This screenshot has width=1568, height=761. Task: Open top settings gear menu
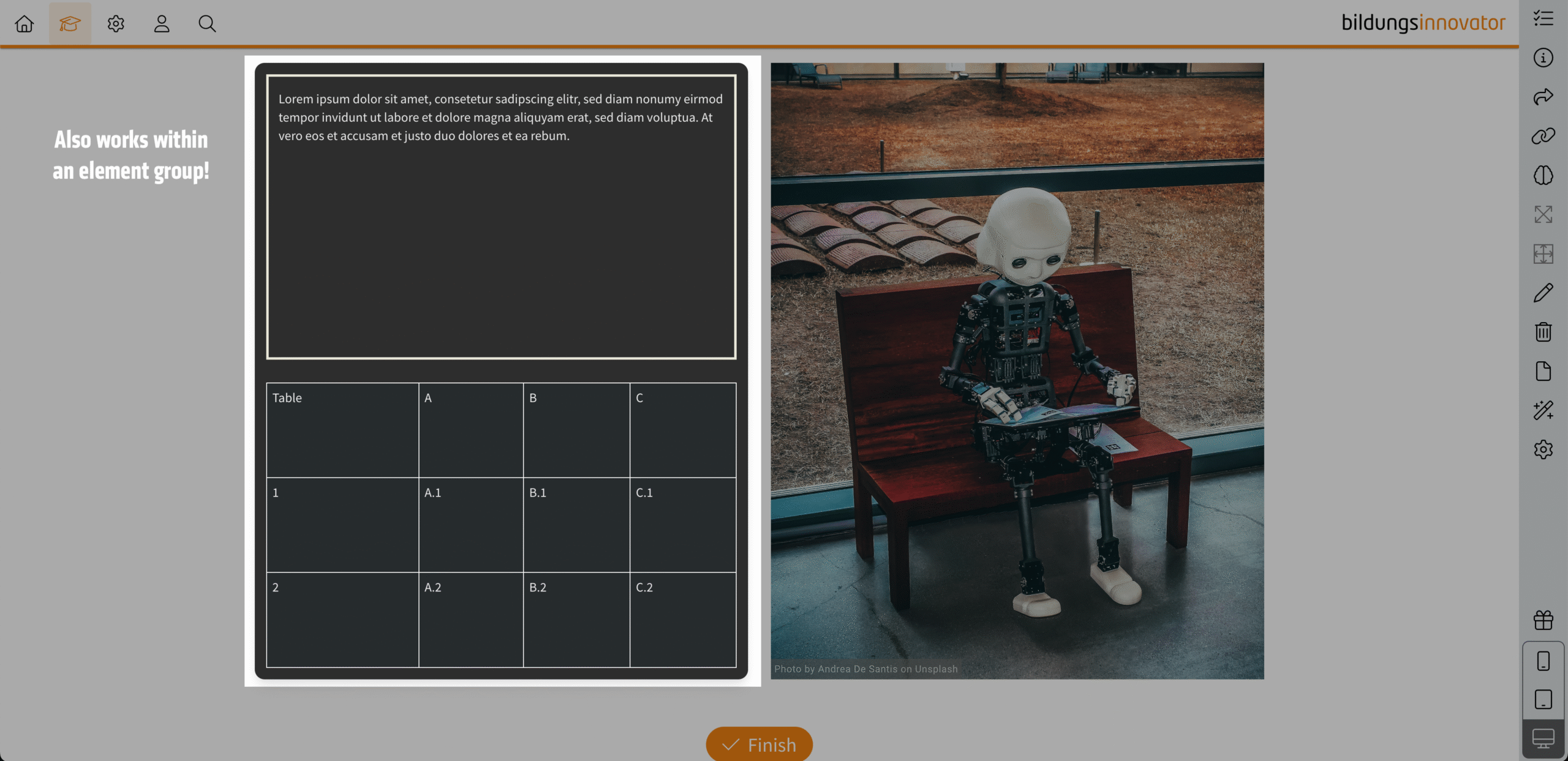pyautogui.click(x=116, y=24)
